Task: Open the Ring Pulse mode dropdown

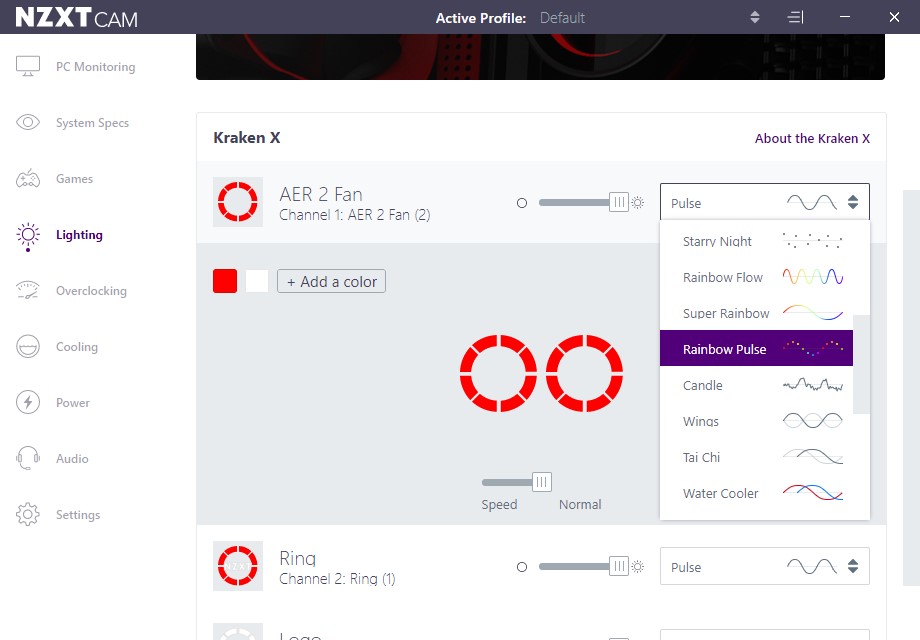Action: click(765, 566)
